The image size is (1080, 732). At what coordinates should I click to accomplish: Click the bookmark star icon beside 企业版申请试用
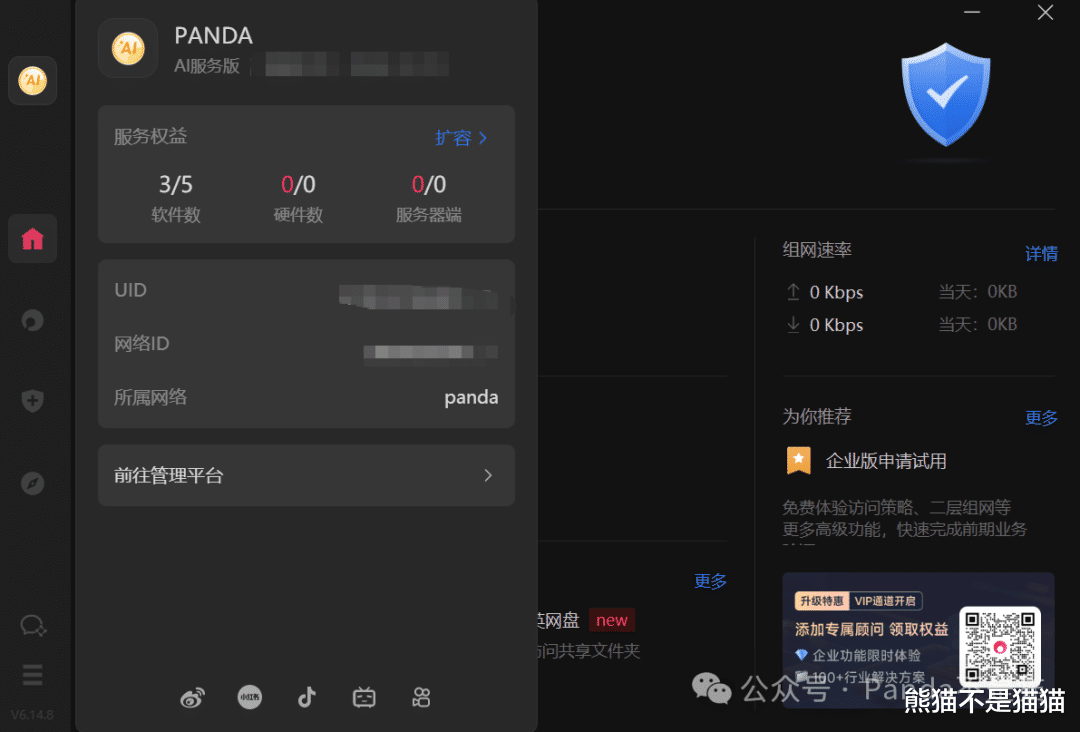pos(798,461)
